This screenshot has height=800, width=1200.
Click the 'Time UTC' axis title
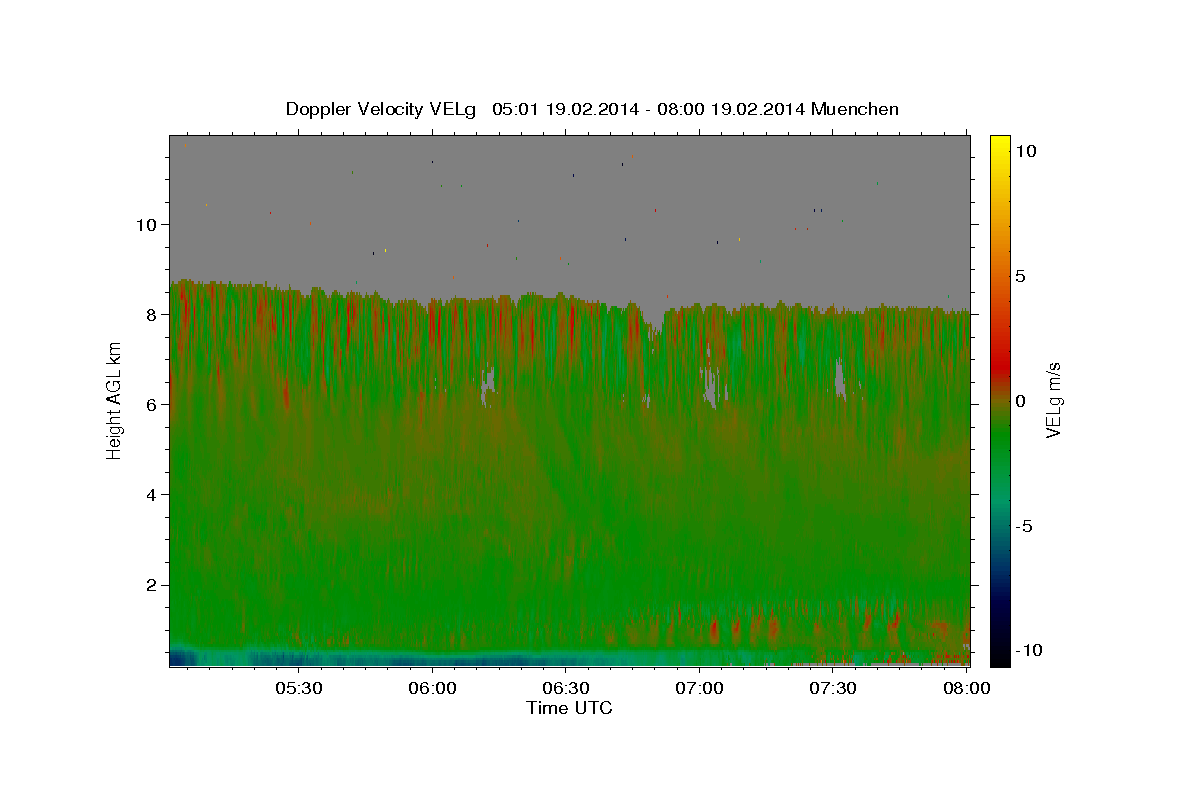[x=569, y=708]
